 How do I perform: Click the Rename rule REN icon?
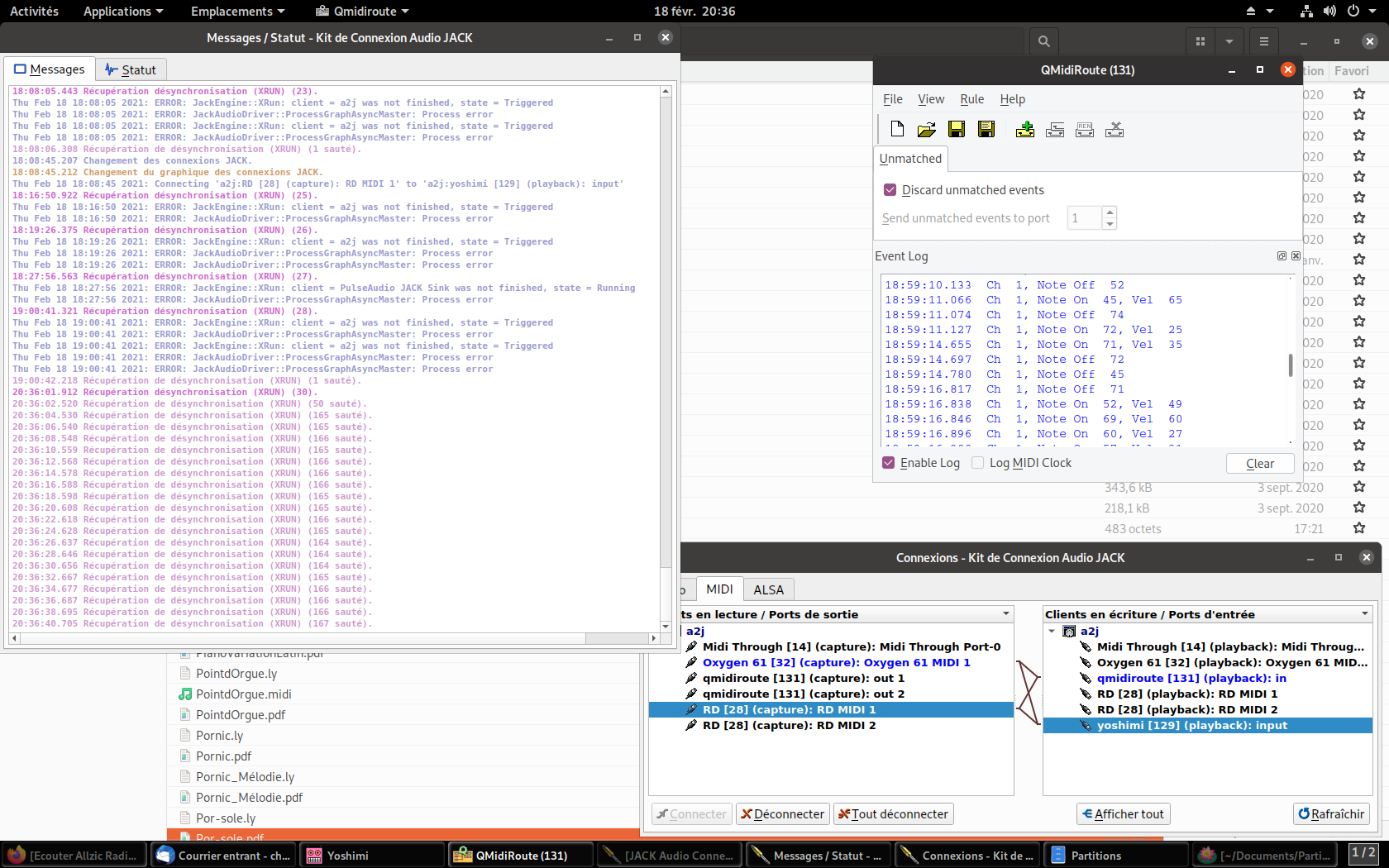coord(1085,129)
